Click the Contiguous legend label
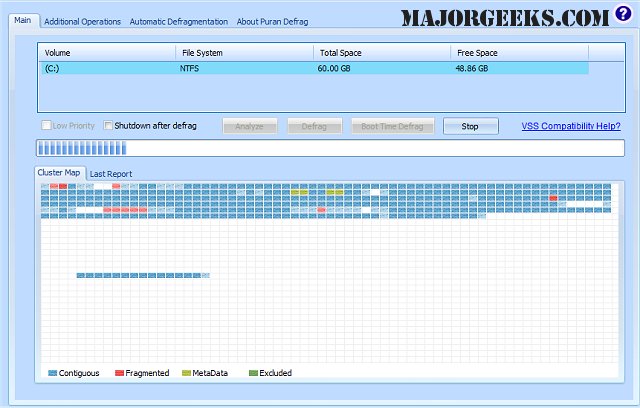 click(x=79, y=373)
